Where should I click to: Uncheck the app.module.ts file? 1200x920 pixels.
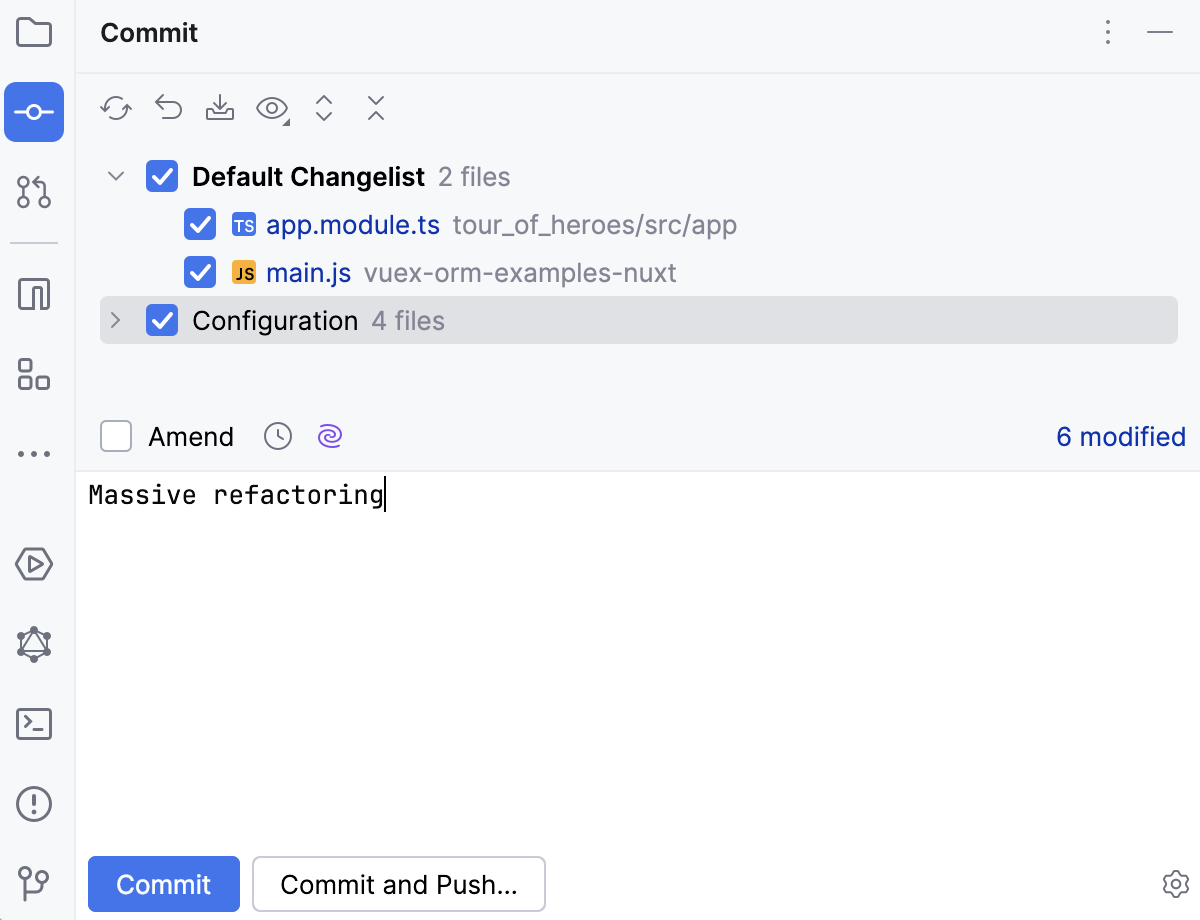pyautogui.click(x=199, y=224)
